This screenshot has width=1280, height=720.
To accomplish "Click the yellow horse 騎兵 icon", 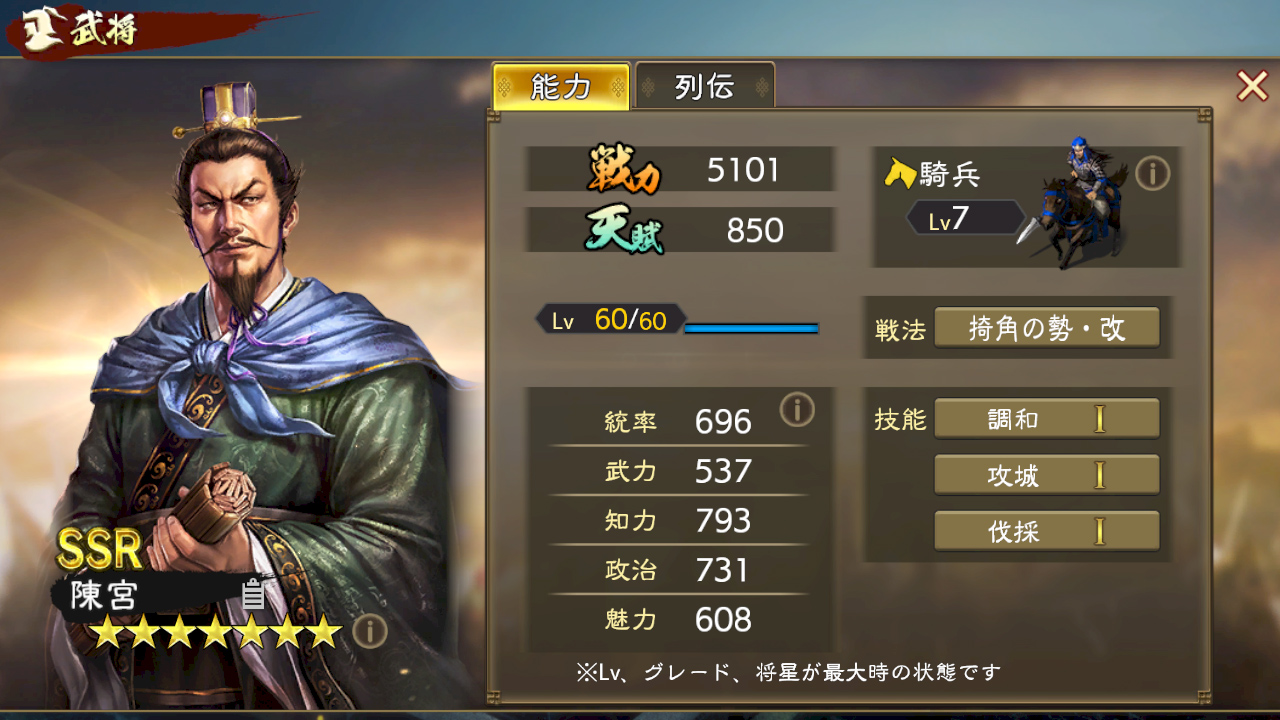I will [x=900, y=174].
